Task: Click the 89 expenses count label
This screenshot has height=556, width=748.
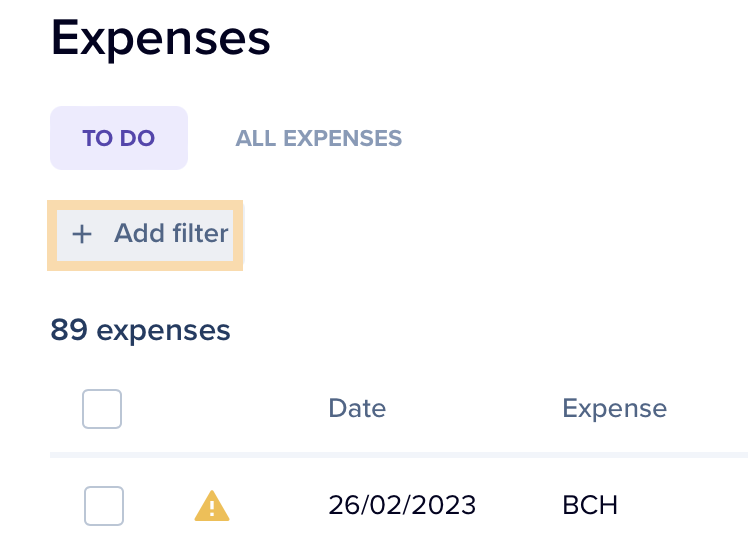Action: click(140, 330)
